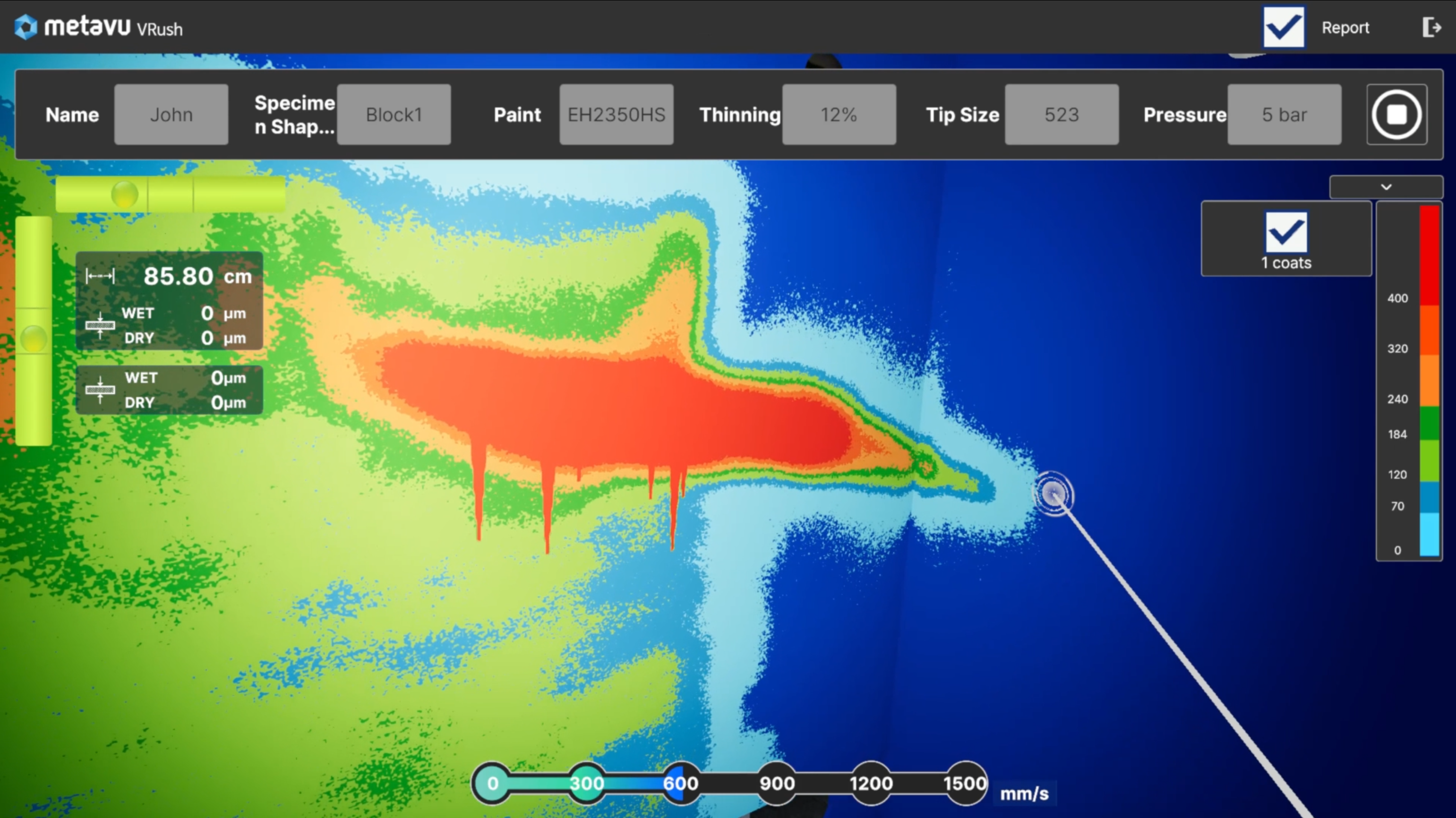Click the Name field showing John
This screenshot has height=818, width=1456.
[x=171, y=115]
